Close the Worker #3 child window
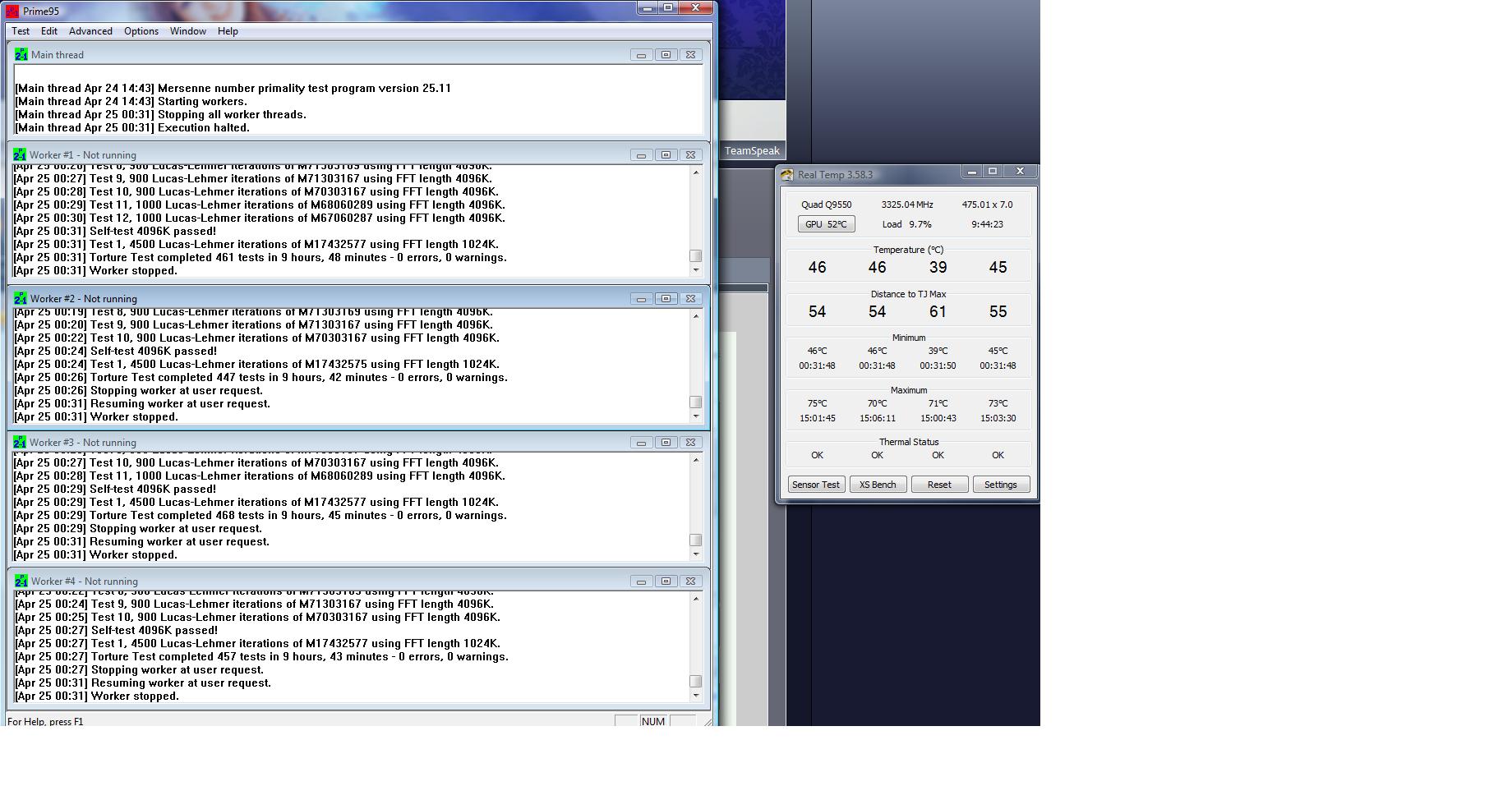The height and width of the screenshot is (809, 1512). pyautogui.click(x=691, y=443)
